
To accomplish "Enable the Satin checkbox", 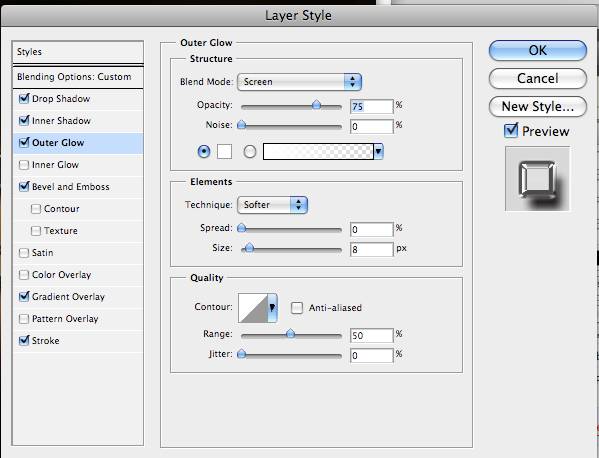I will point(24,252).
